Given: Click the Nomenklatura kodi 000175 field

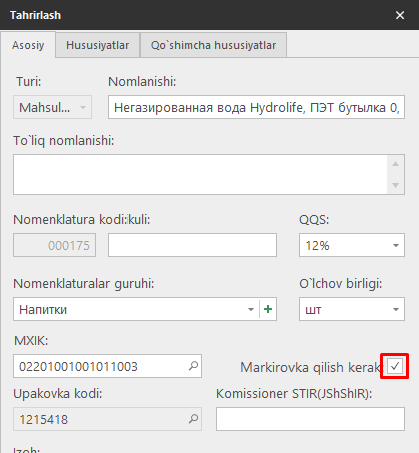Looking at the screenshot, I should coord(55,245).
